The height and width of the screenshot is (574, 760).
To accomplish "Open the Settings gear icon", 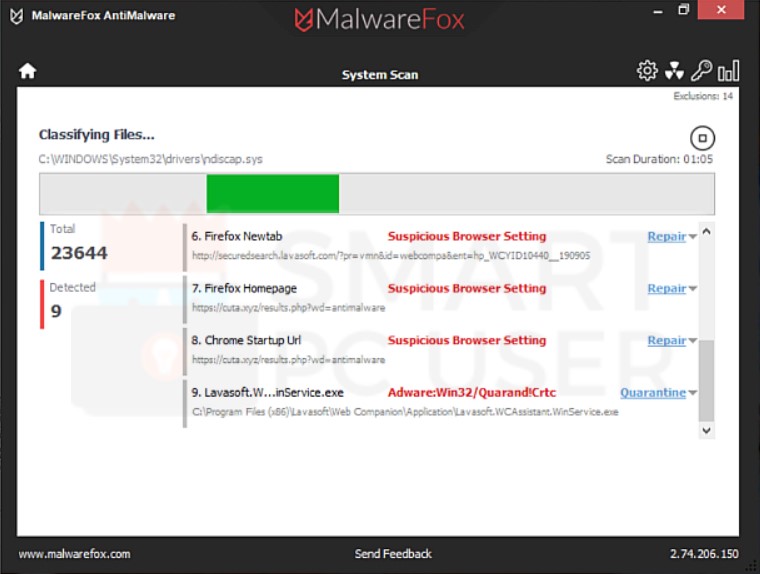I will [647, 71].
